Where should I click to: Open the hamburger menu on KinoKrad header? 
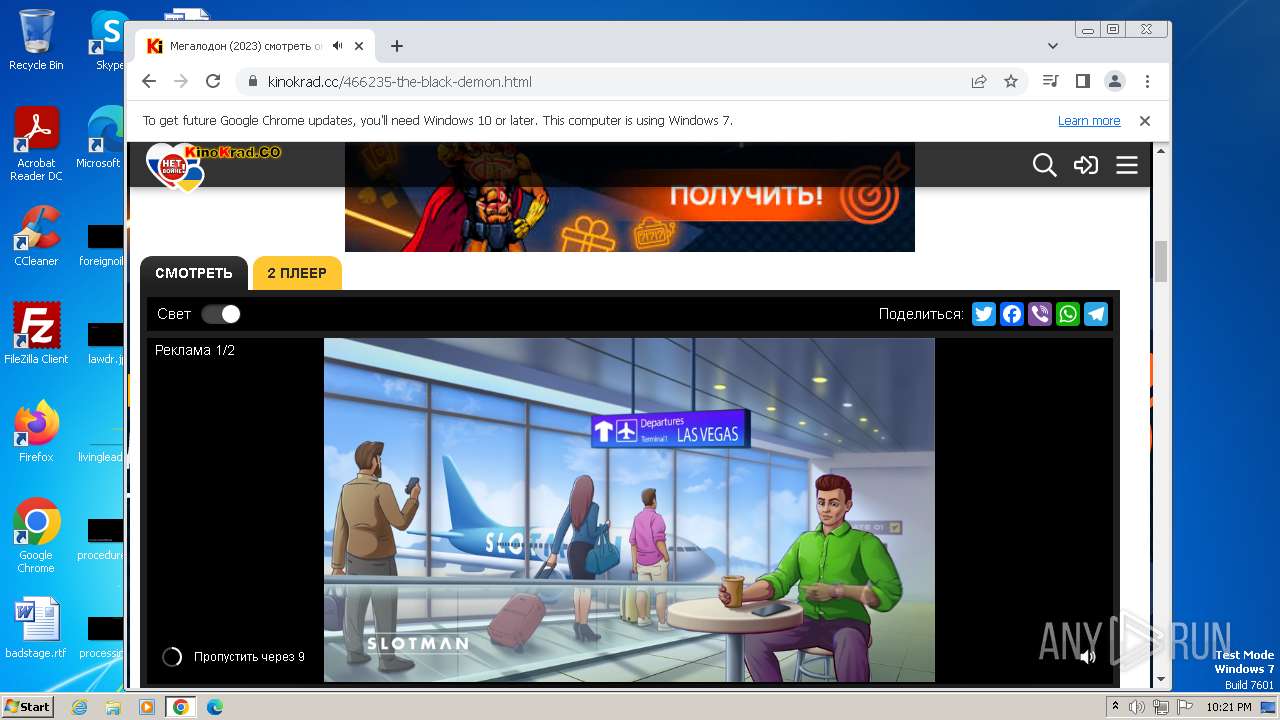(1127, 165)
